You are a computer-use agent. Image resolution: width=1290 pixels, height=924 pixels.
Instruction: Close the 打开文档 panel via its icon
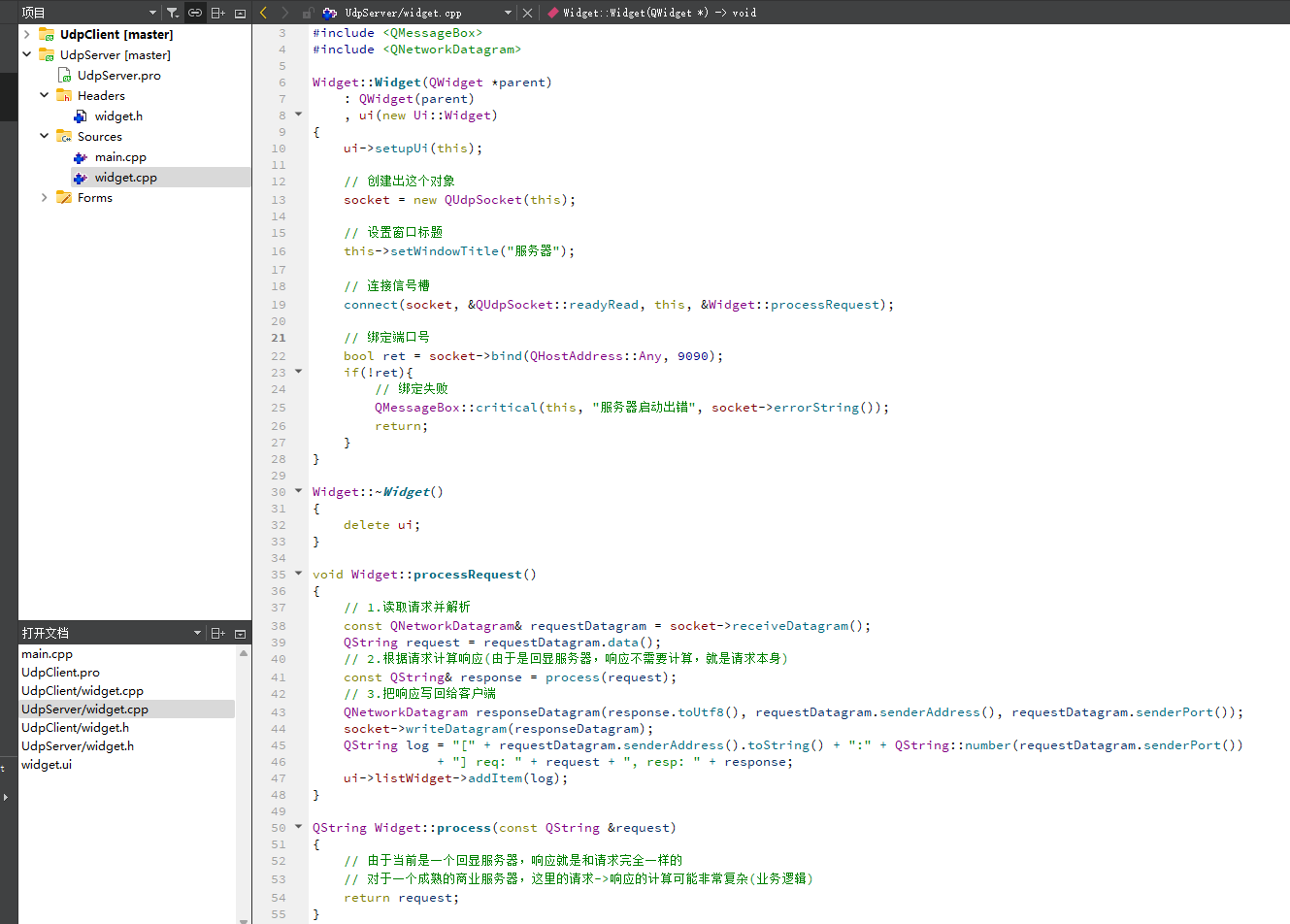click(x=240, y=633)
